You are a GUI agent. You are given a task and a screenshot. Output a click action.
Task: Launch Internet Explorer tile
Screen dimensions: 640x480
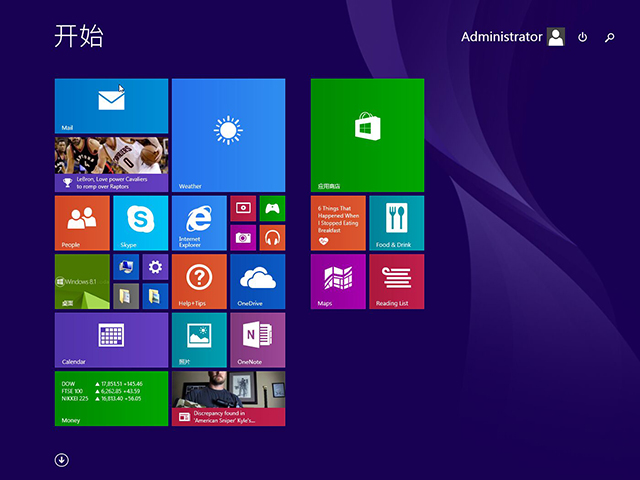199,223
